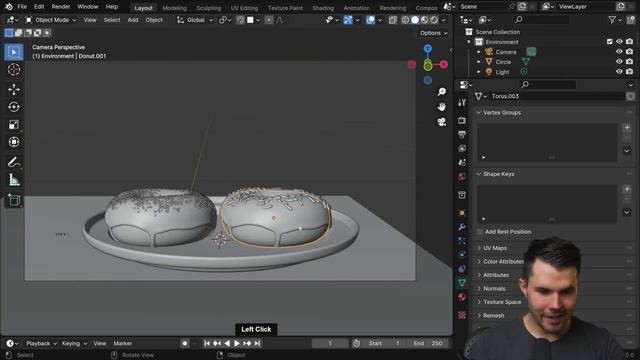Open the Add menu in viewport header

133,20
